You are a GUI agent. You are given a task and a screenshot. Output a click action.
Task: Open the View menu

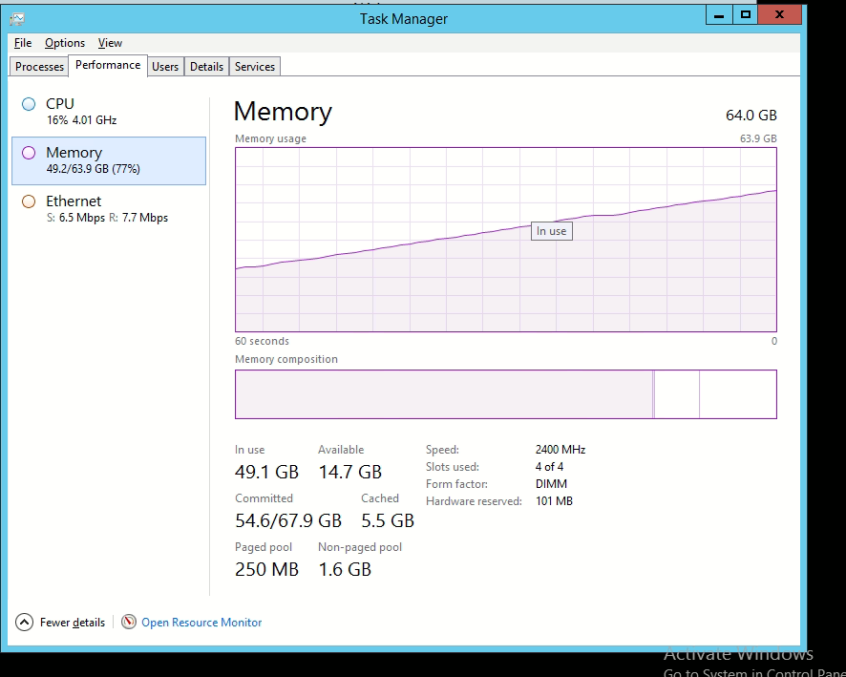click(x=110, y=43)
